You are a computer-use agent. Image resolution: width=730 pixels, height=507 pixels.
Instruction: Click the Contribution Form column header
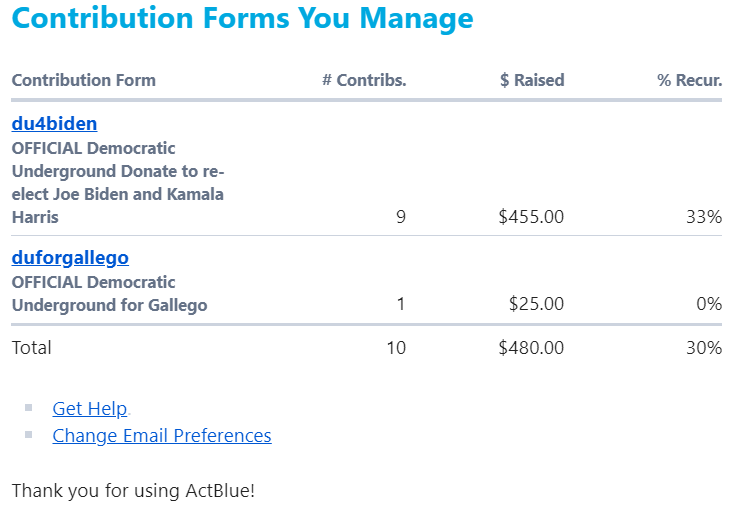pyautogui.click(x=83, y=80)
